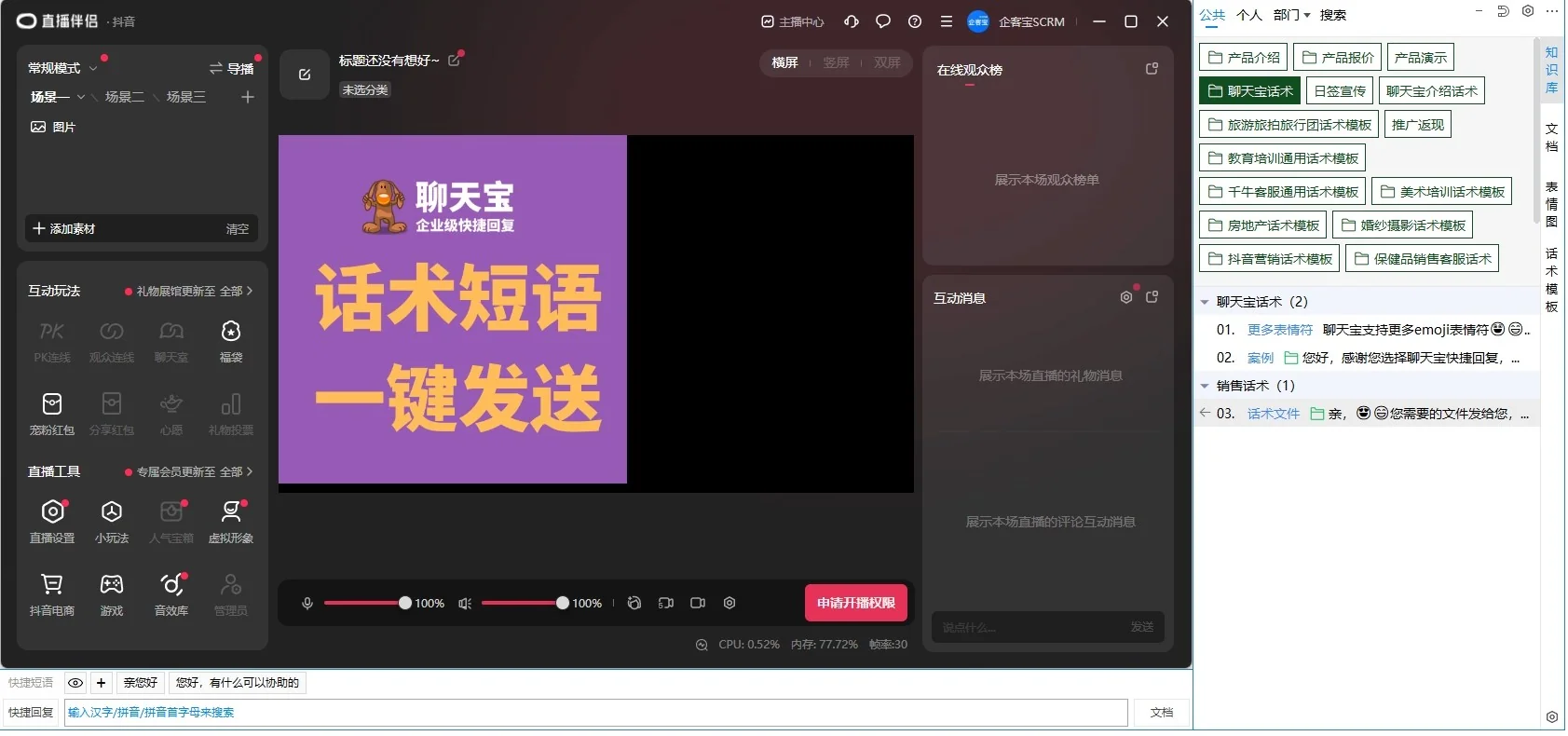Open 人气宝箱 popularity chest
The width and height of the screenshot is (1568, 736).
coord(171,522)
